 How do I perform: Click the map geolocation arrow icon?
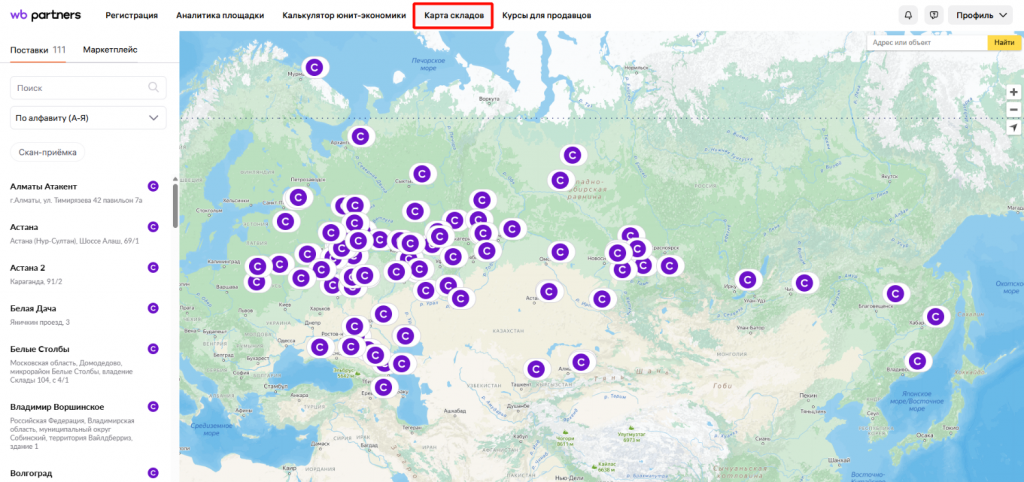[x=1013, y=129]
